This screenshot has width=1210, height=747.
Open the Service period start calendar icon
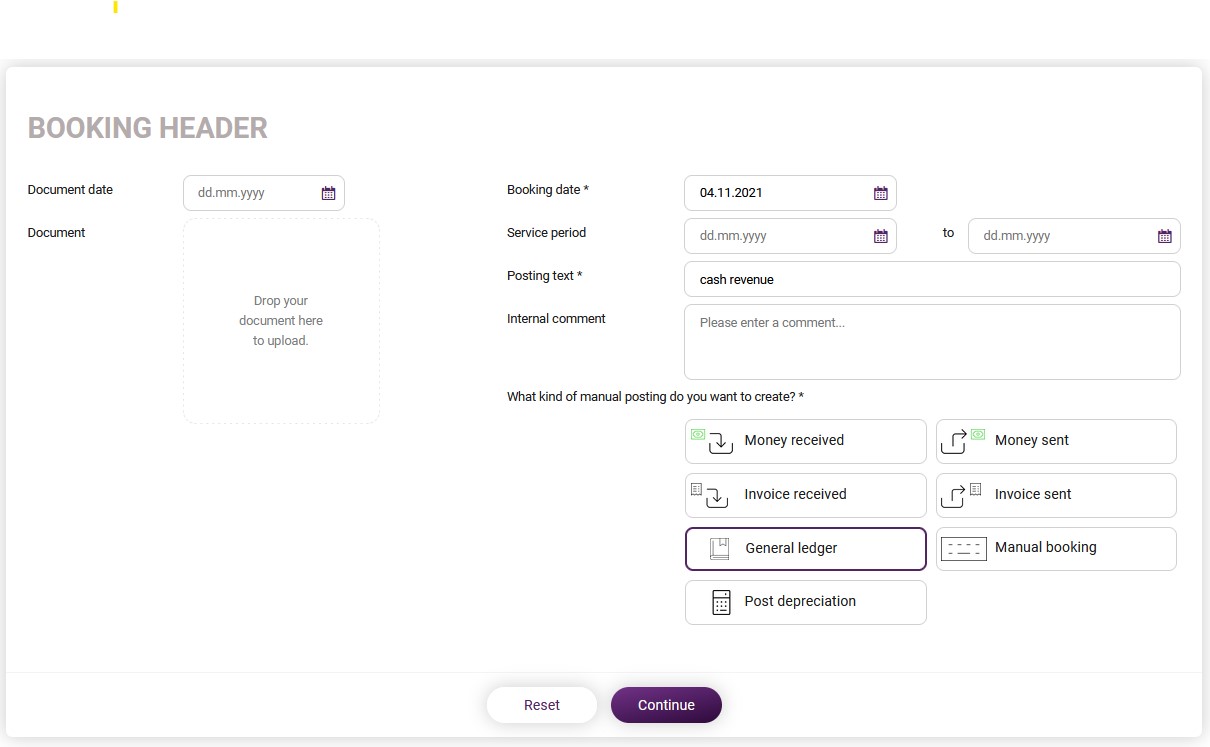click(x=880, y=236)
